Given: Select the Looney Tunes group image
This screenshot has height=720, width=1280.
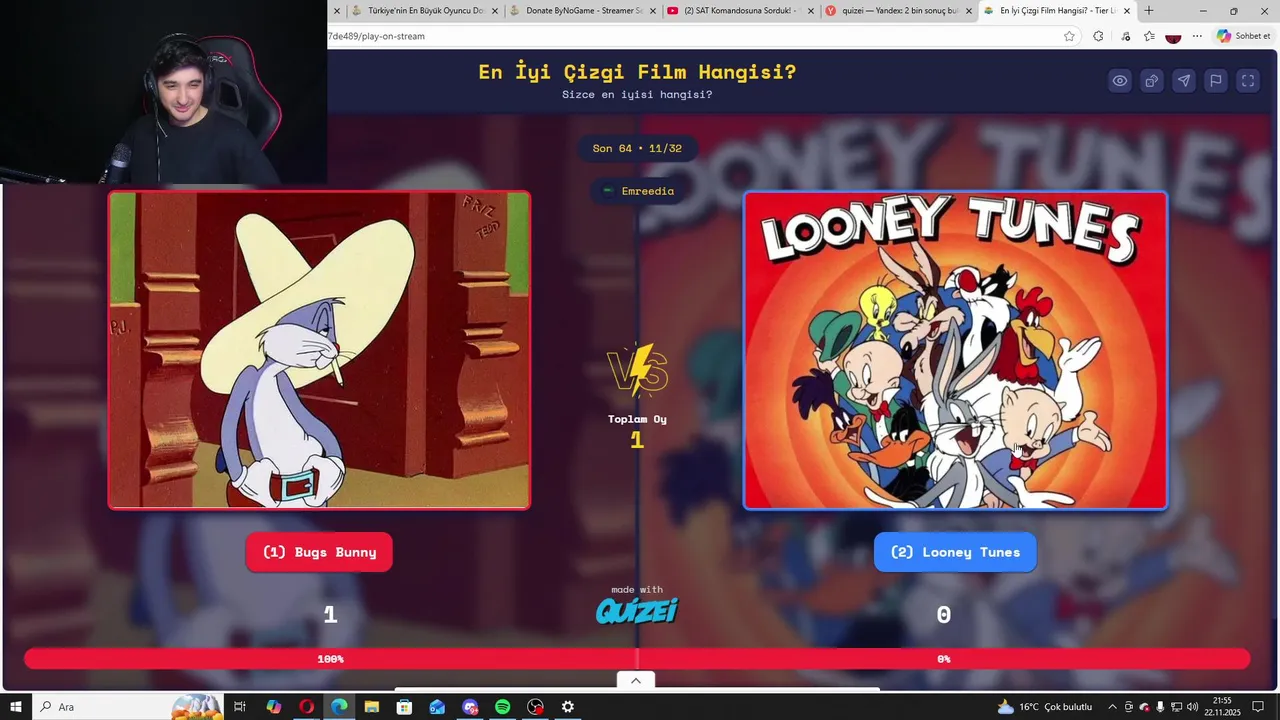Looking at the screenshot, I should [955, 350].
